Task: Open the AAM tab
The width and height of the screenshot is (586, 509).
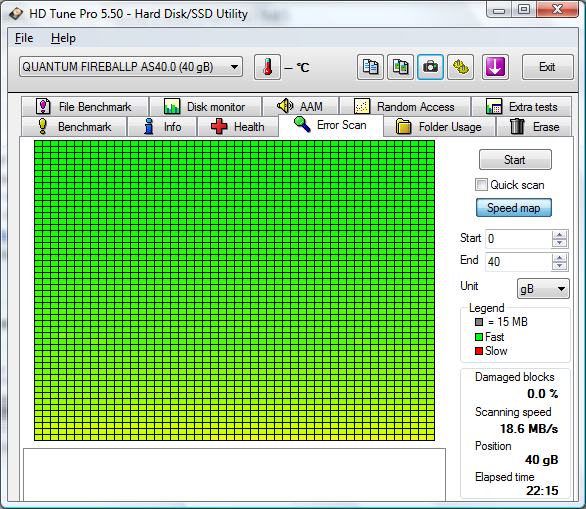Action: (x=300, y=107)
